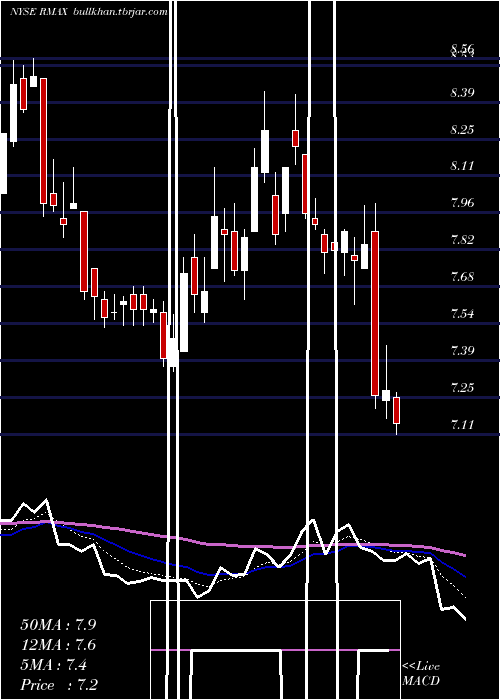Click the Price : 7.2 readout
Screen dimensions: 500x700
59,685
